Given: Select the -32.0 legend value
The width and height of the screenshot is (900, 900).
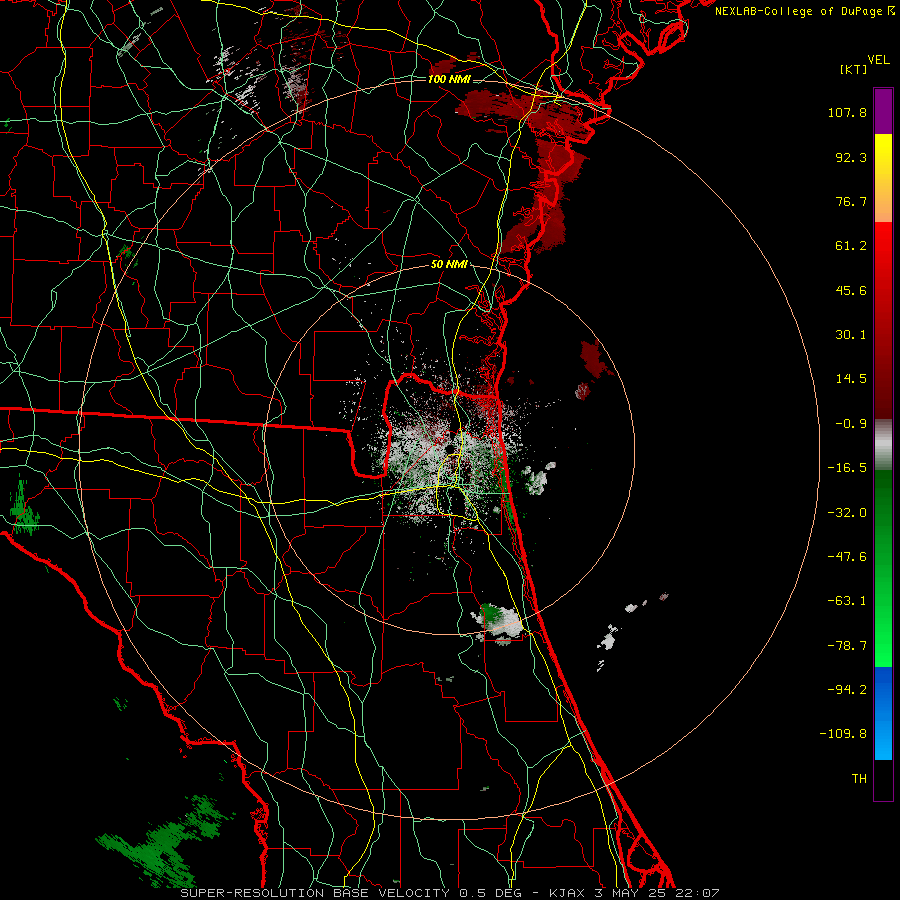Looking at the screenshot, I should click(847, 513).
